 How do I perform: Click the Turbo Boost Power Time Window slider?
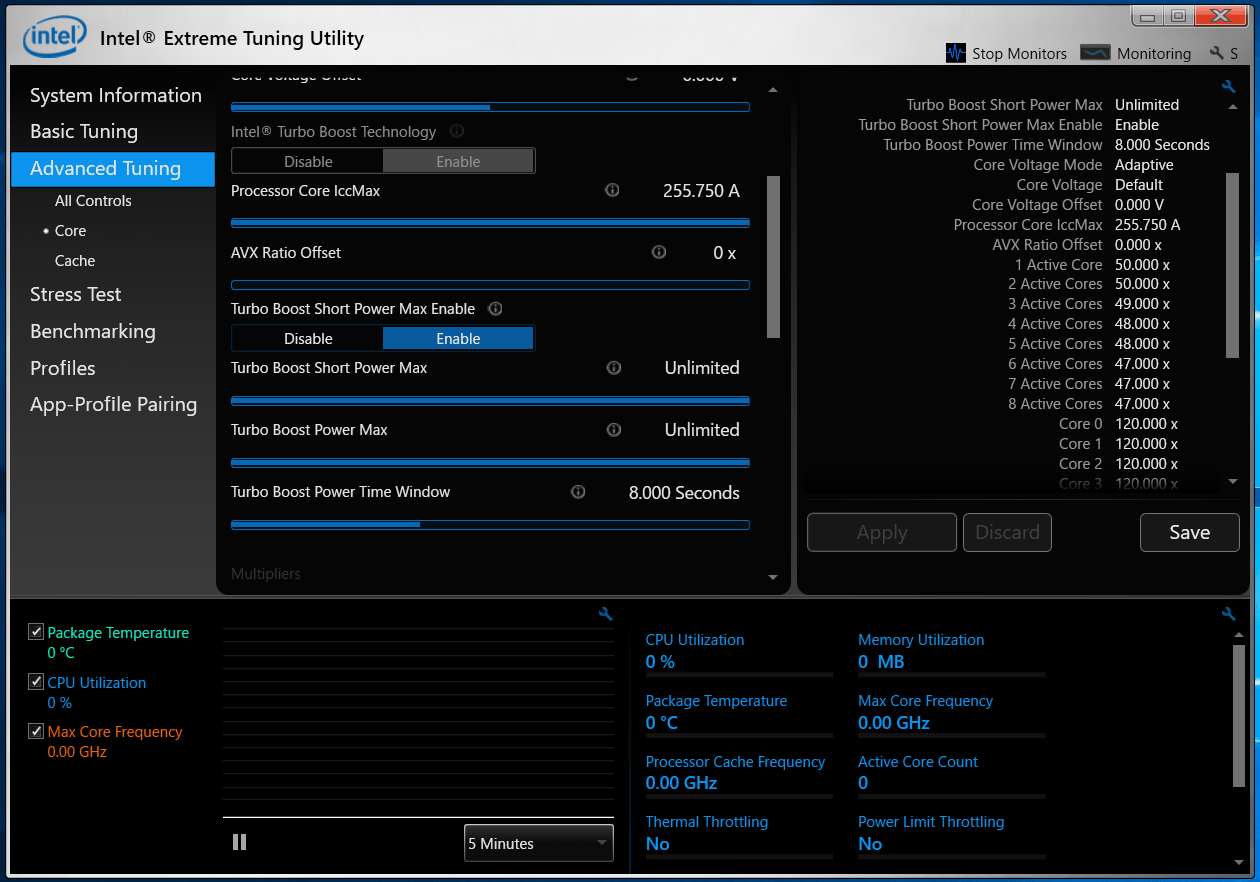pos(490,524)
